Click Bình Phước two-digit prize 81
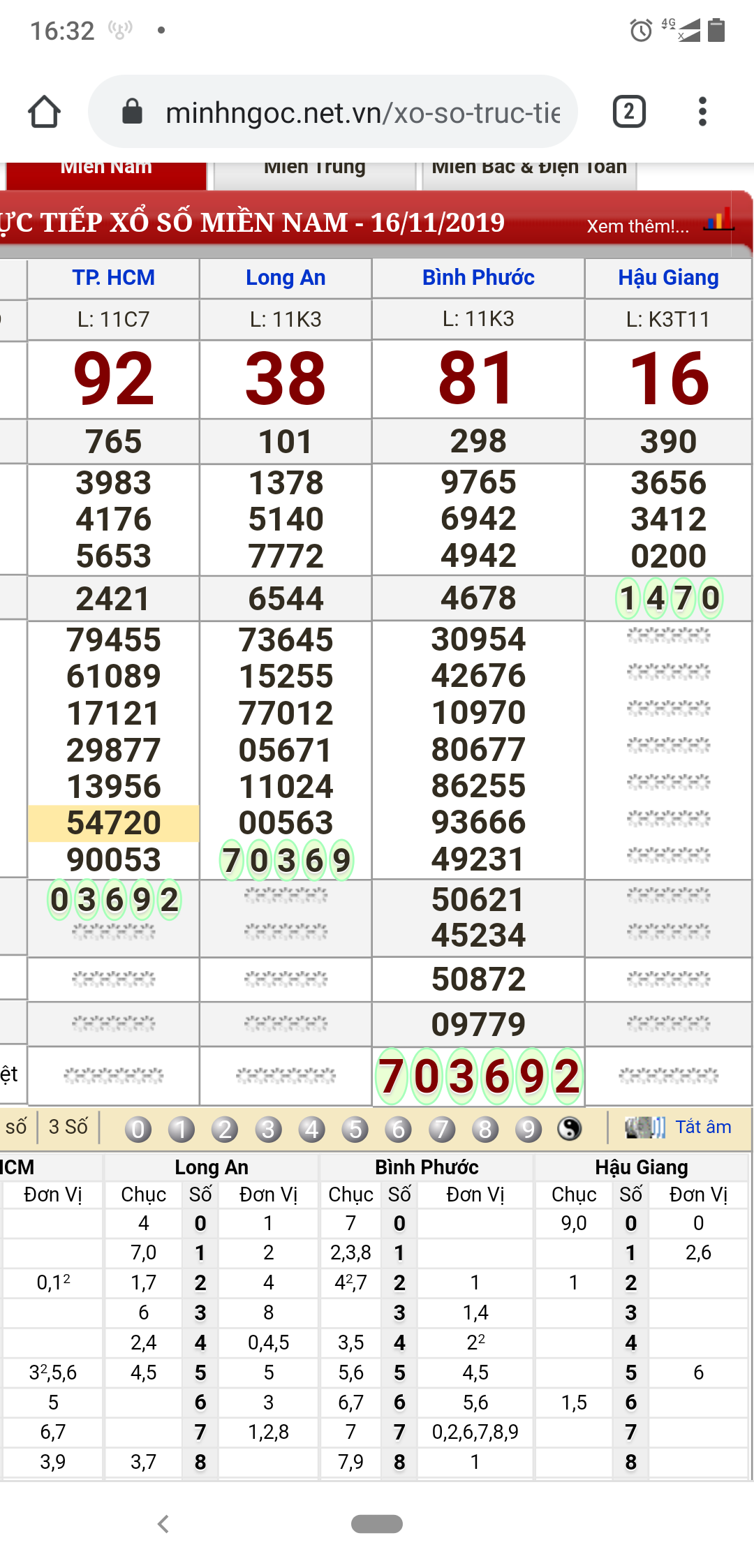This screenshot has width=754, height=1568. [x=478, y=378]
